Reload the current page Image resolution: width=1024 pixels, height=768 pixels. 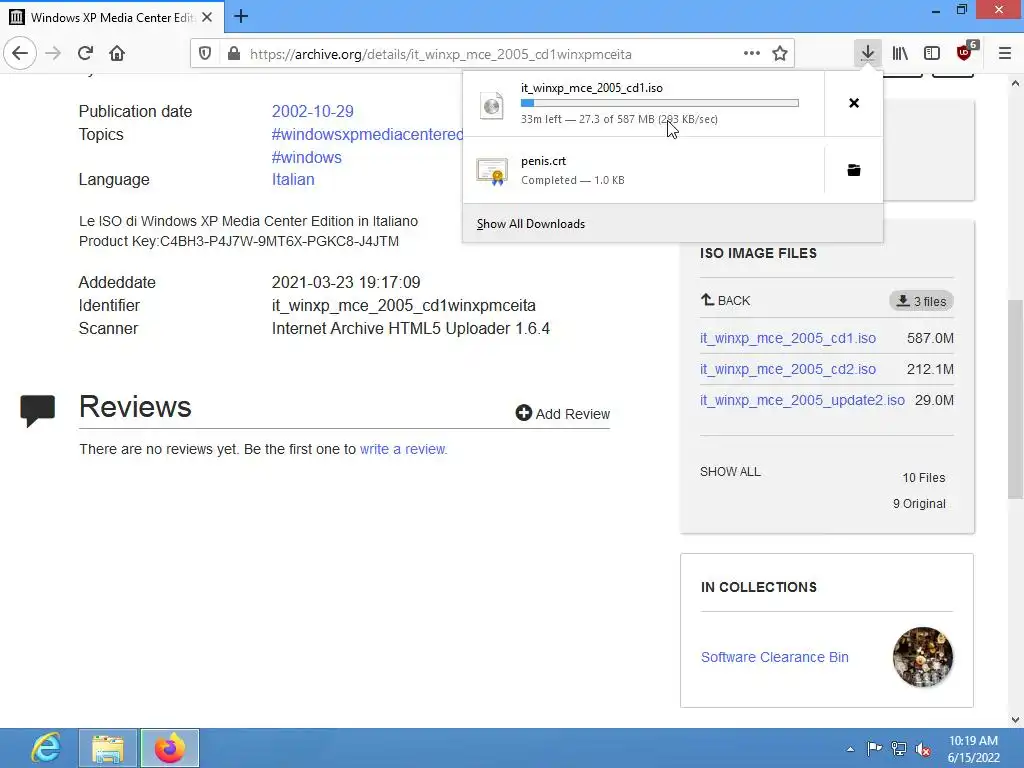point(86,54)
